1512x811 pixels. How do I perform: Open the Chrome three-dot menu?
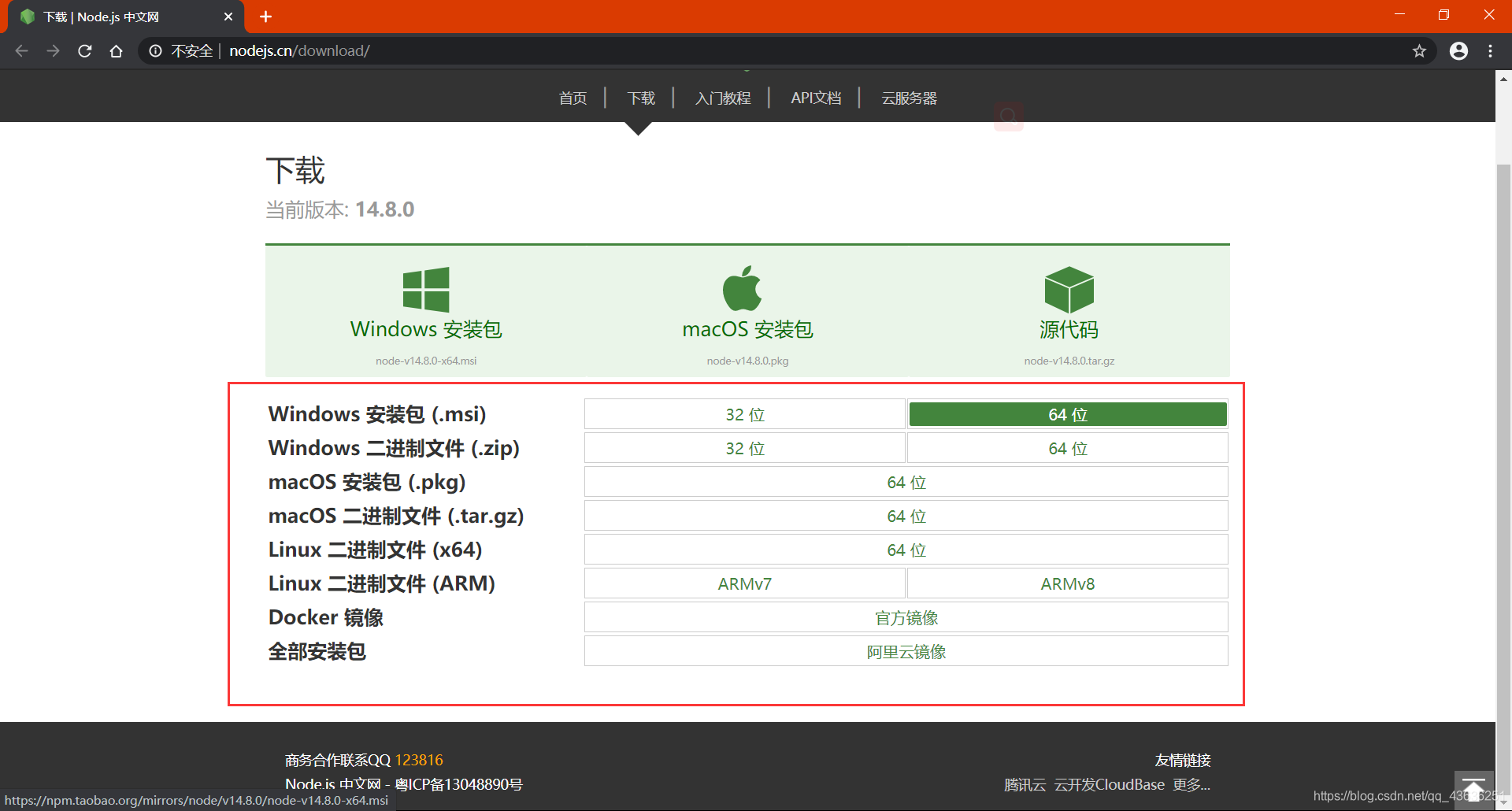[x=1490, y=51]
